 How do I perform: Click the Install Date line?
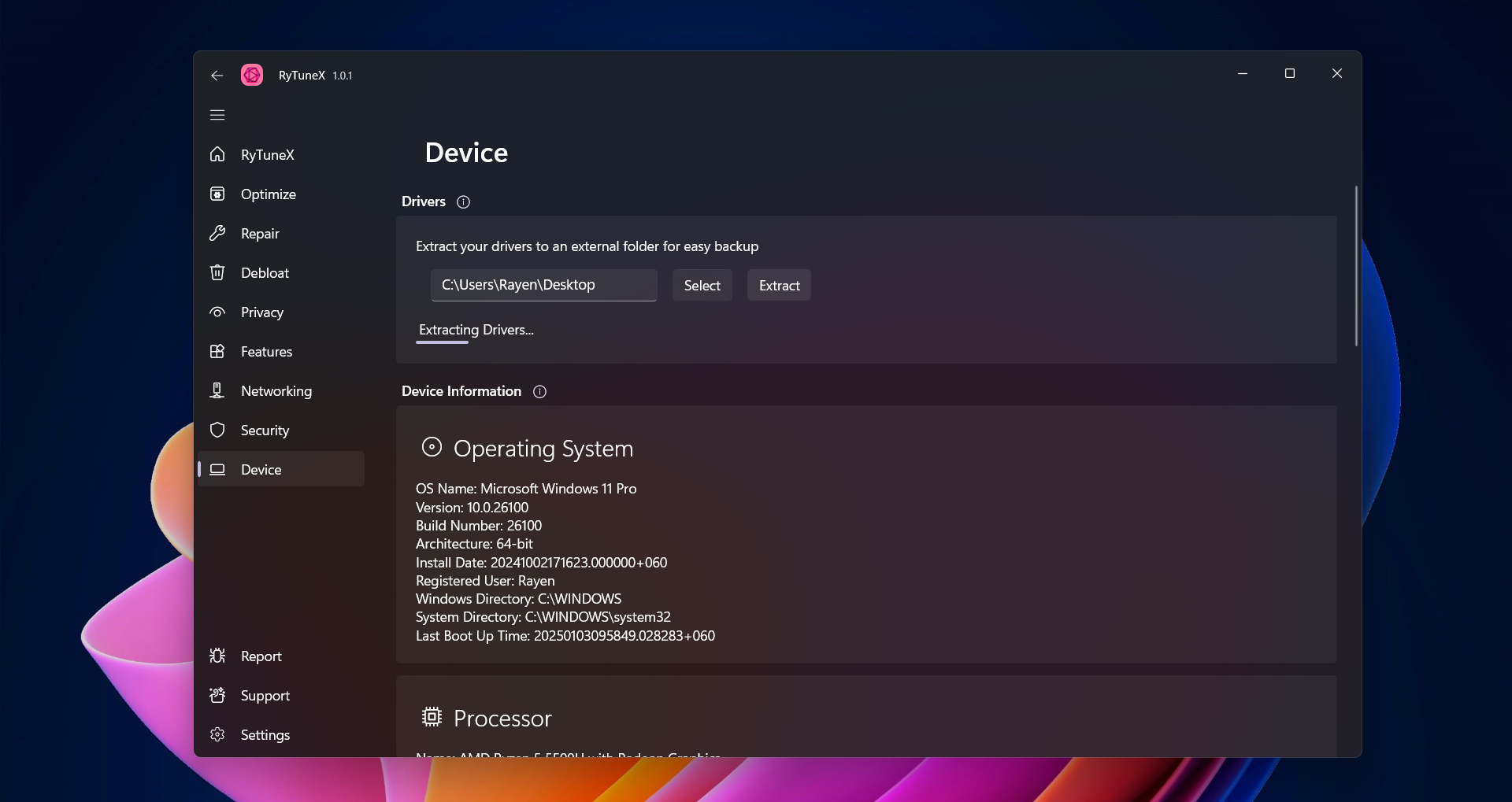tap(542, 563)
